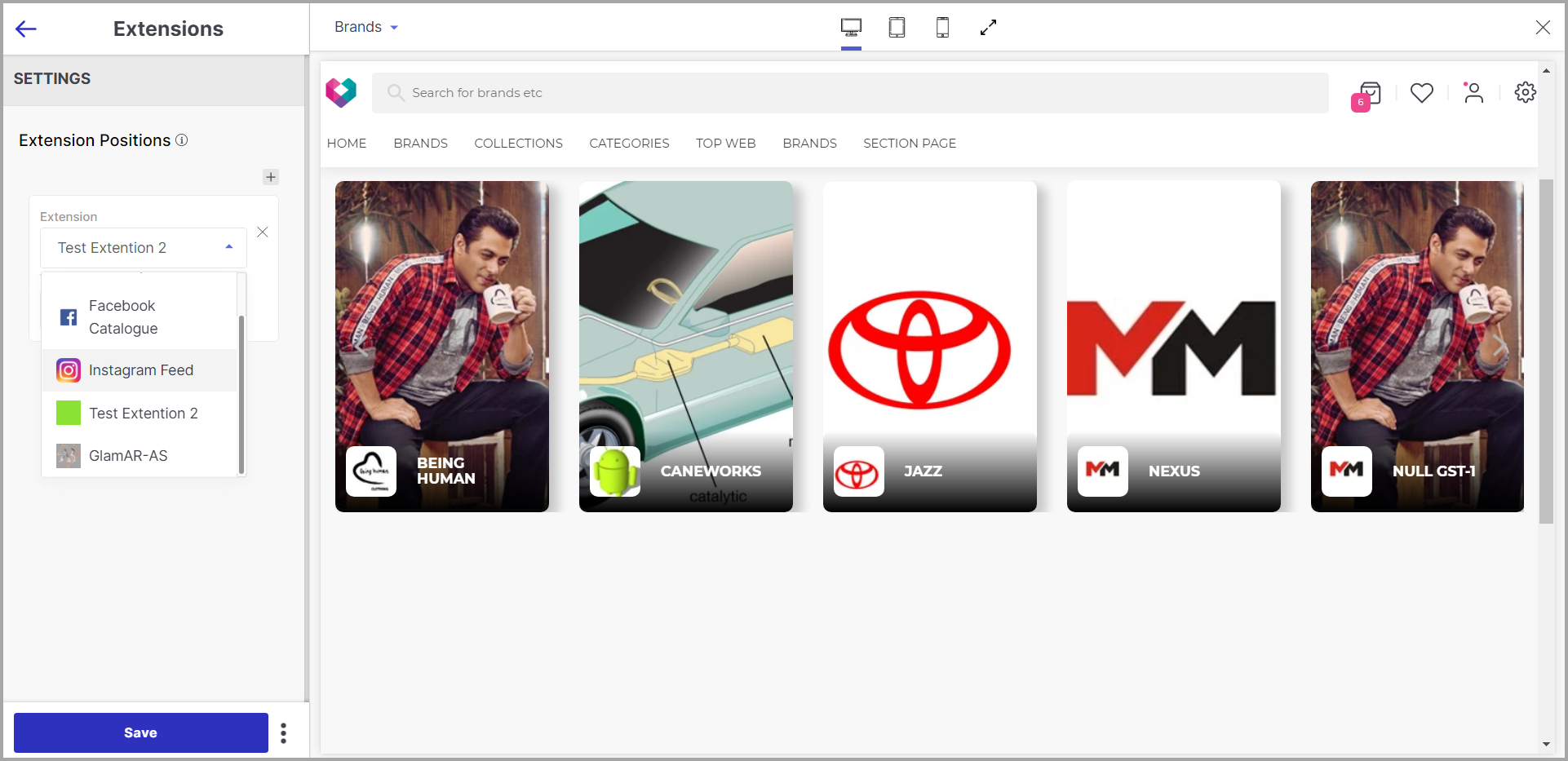Click the green square icon of Test Extention 2
Image resolution: width=1568 pixels, height=761 pixels.
[69, 414]
